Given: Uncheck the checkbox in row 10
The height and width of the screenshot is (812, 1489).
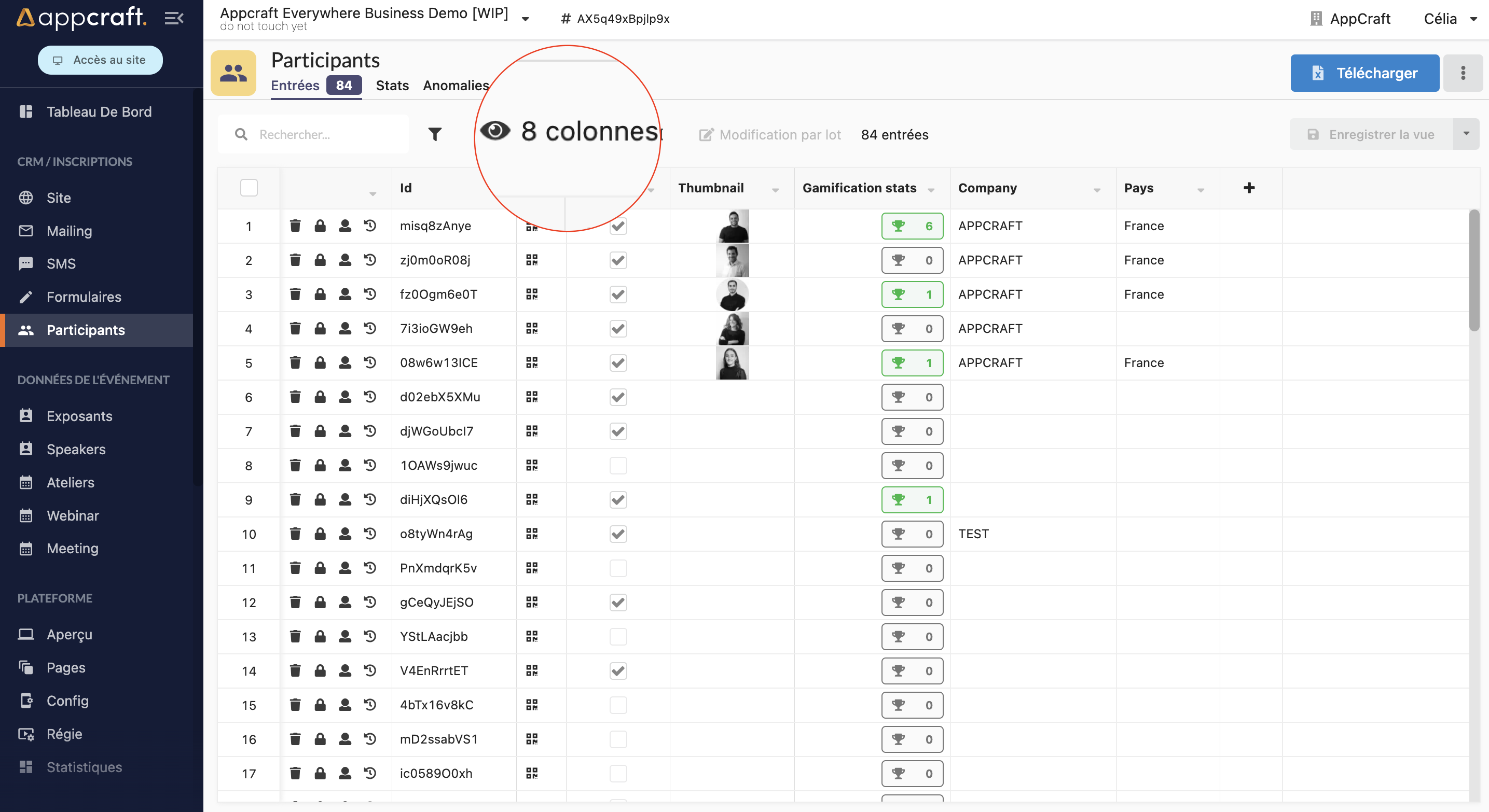Looking at the screenshot, I should point(618,534).
